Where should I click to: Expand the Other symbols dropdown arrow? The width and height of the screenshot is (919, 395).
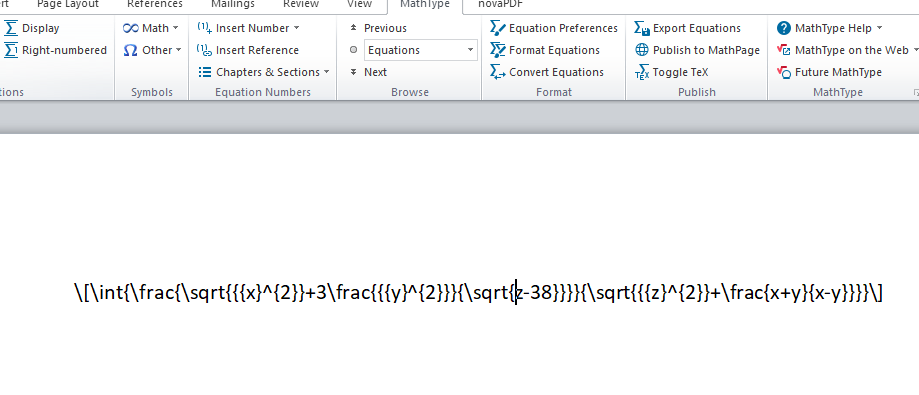point(179,50)
